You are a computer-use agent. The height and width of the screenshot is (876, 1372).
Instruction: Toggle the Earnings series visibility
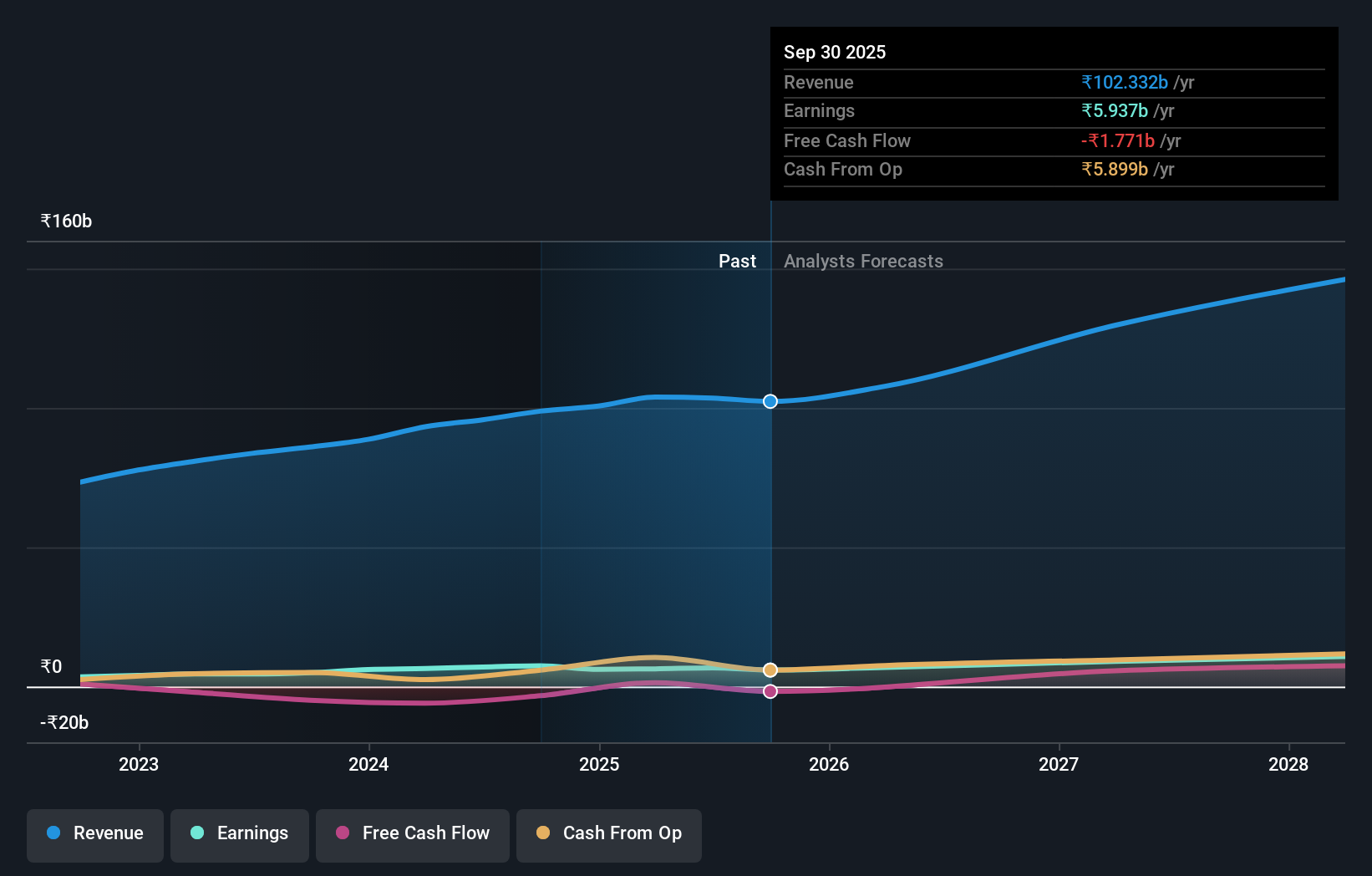(239, 835)
